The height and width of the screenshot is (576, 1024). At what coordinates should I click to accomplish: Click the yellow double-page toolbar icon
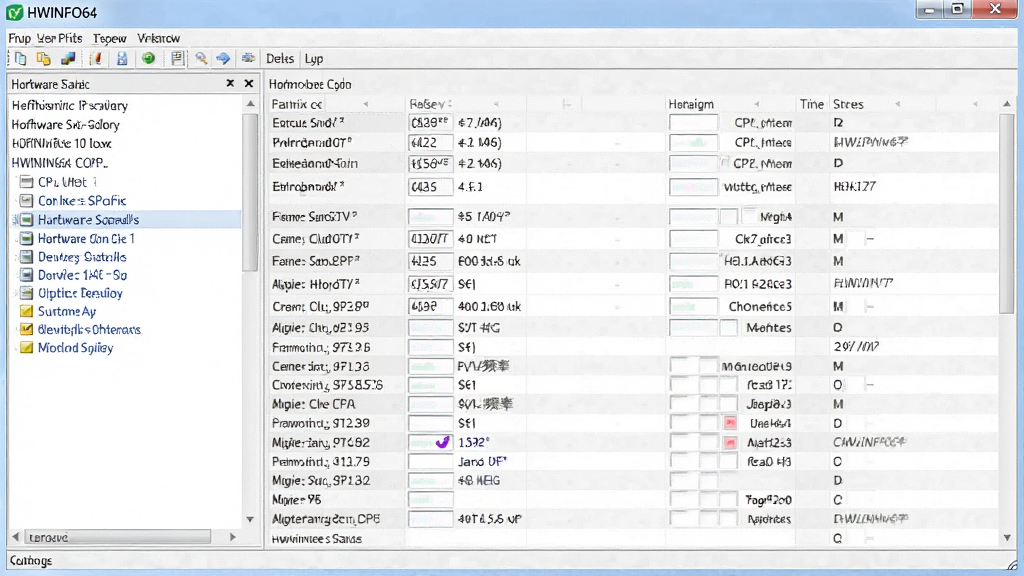tap(44, 59)
